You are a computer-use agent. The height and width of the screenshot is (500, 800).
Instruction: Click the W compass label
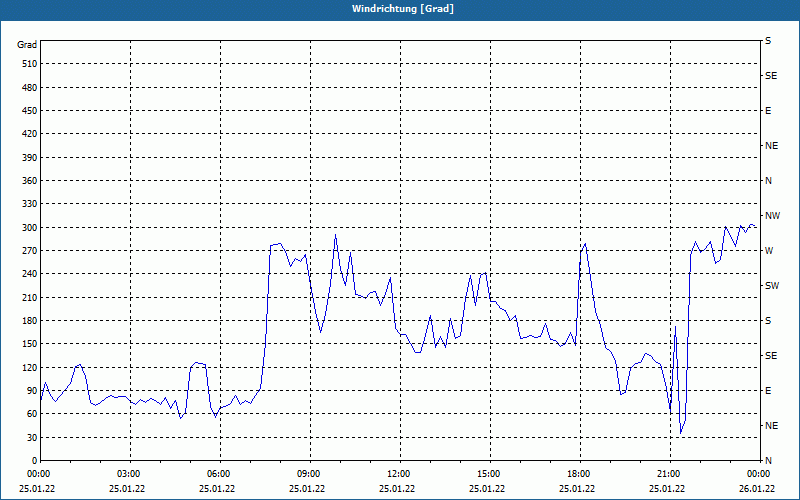click(769, 251)
